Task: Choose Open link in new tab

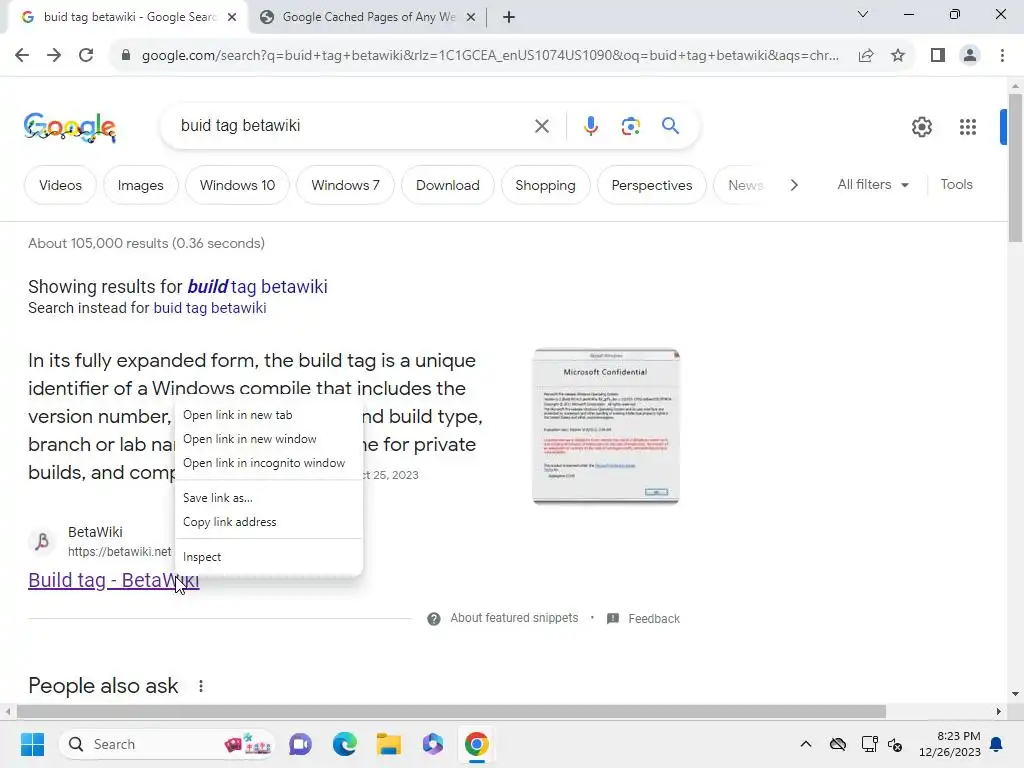Action: 268,415
